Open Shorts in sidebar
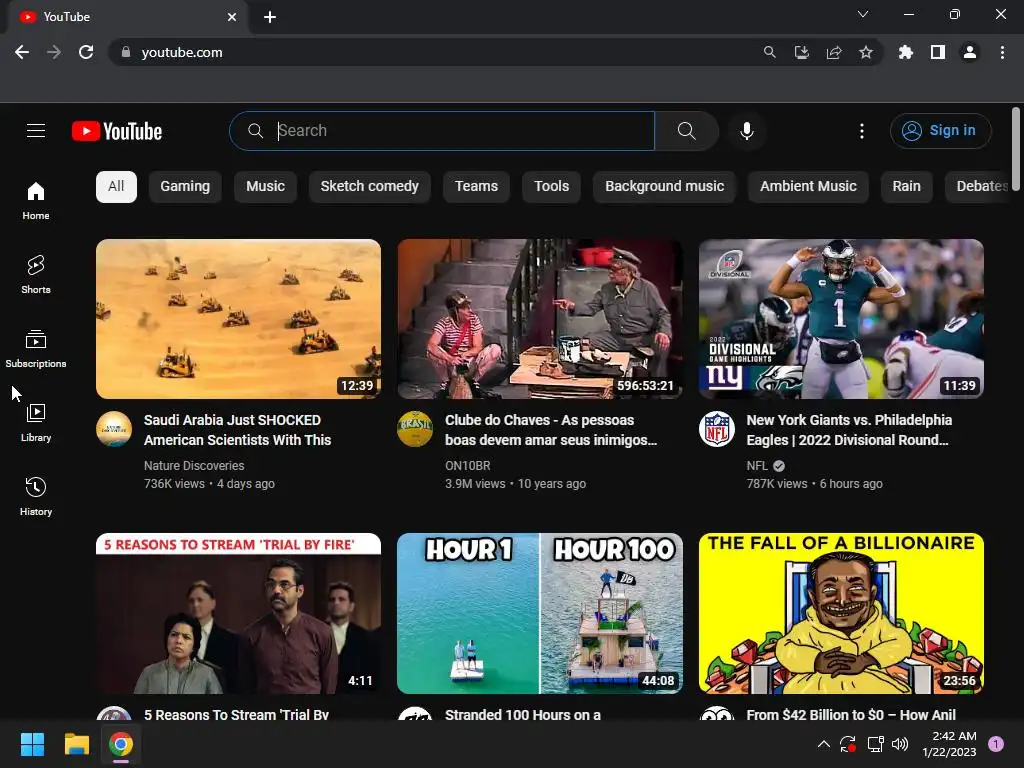1024x768 pixels. coord(36,274)
